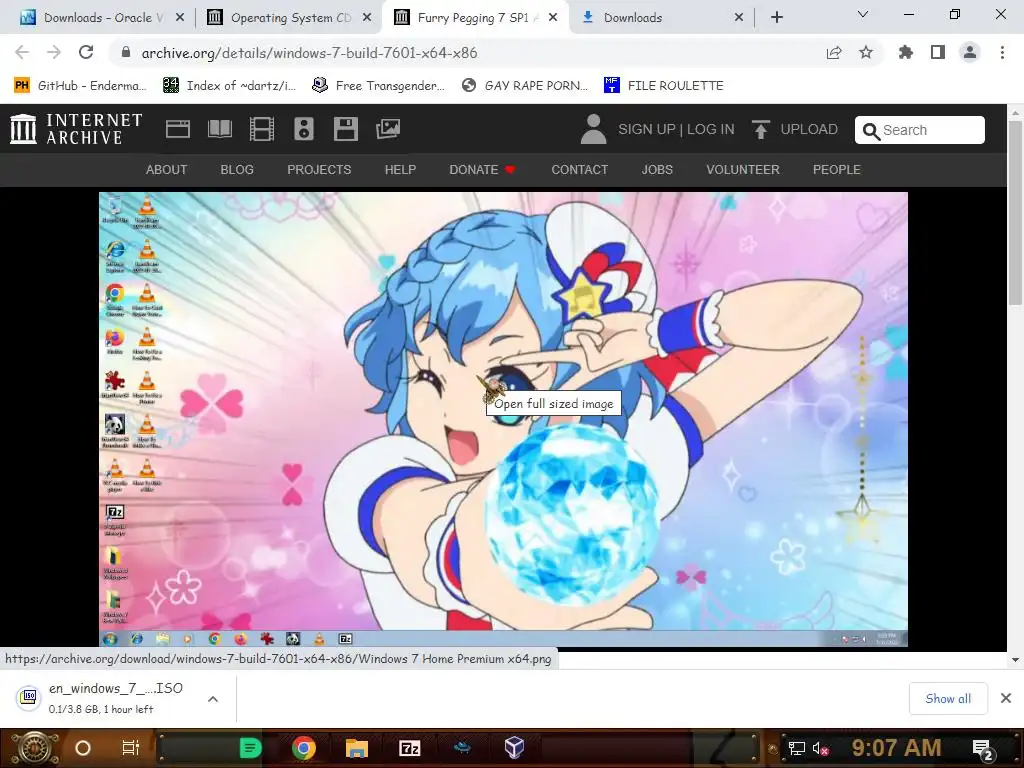
Task: Open the DONATE menu item
Action: tap(483, 170)
